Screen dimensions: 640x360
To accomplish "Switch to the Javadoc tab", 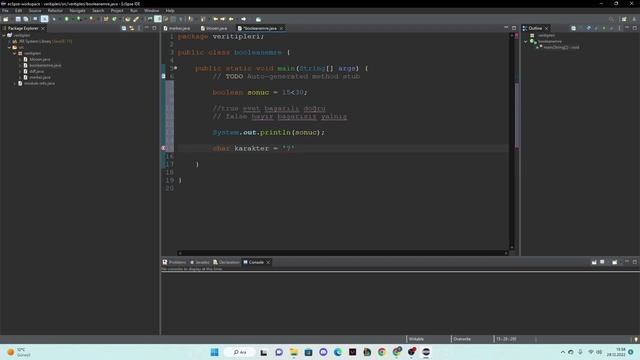I will coord(200,262).
